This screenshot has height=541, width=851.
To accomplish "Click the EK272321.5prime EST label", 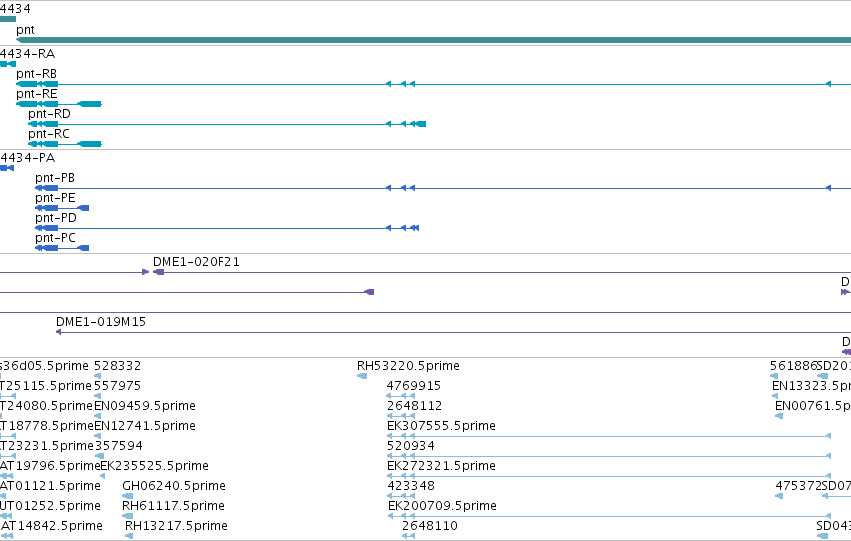I will click(x=441, y=466).
